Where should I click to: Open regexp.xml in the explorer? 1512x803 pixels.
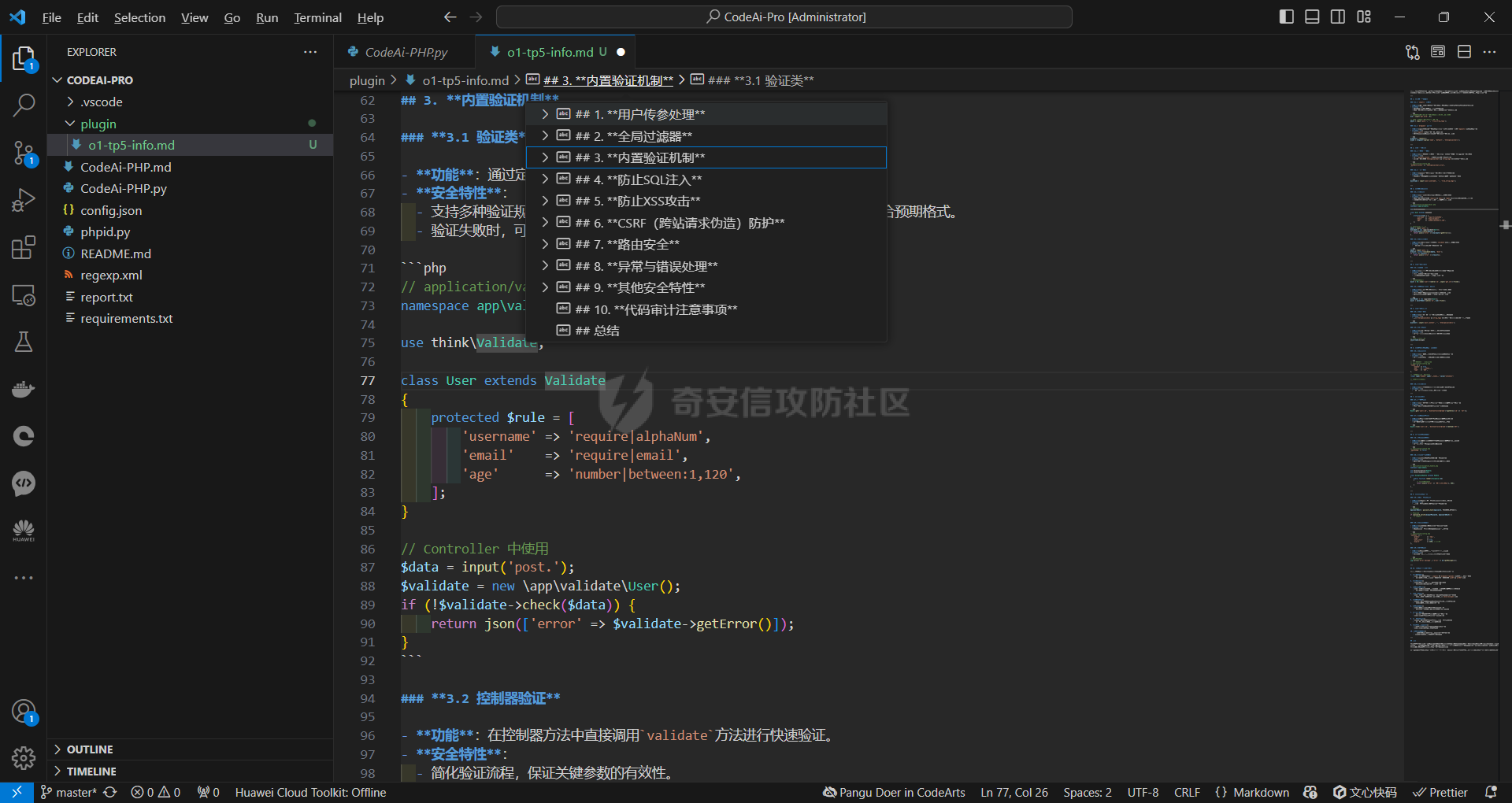pos(111,275)
